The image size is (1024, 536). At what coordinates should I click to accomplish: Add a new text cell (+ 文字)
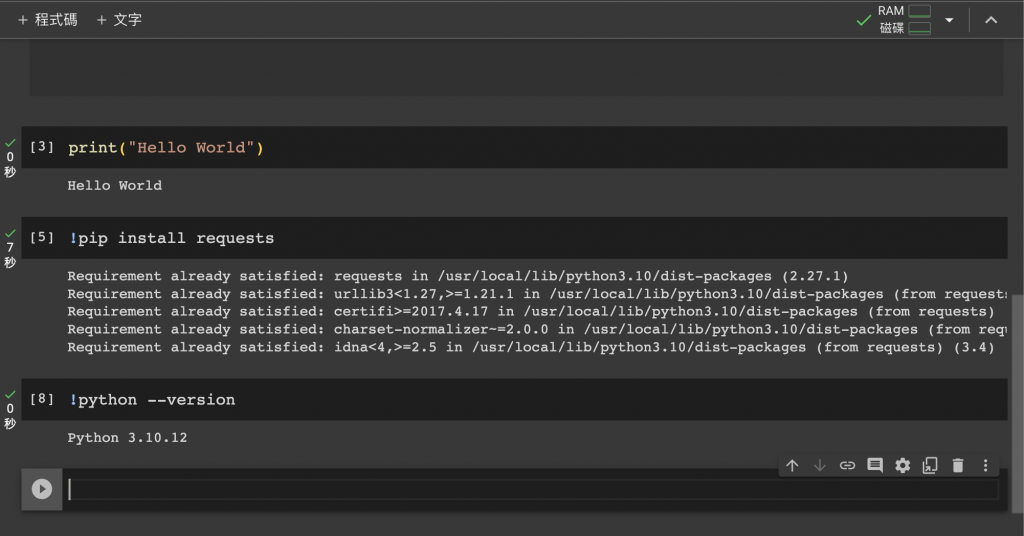[119, 20]
